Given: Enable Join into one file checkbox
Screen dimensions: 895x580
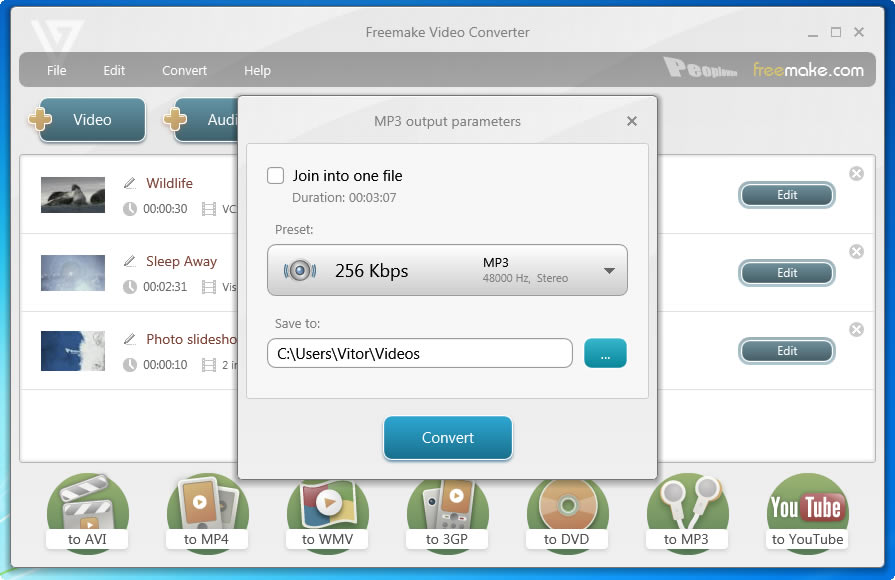Looking at the screenshot, I should click(276, 175).
